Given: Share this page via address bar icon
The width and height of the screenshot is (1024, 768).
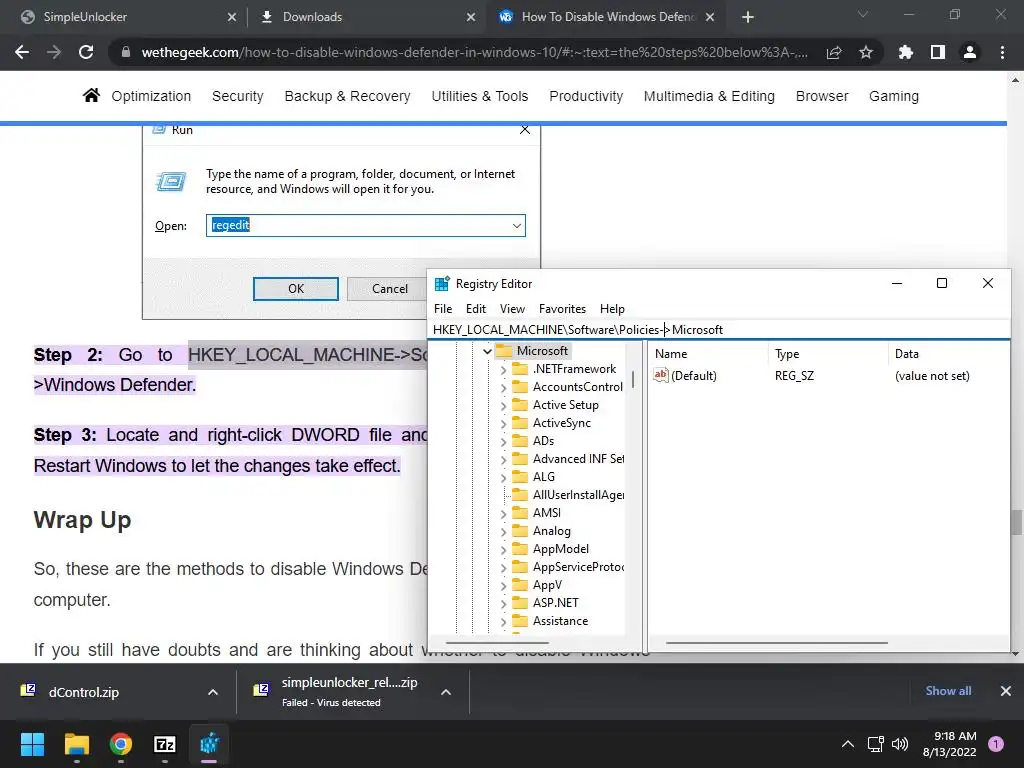Looking at the screenshot, I should (x=834, y=52).
